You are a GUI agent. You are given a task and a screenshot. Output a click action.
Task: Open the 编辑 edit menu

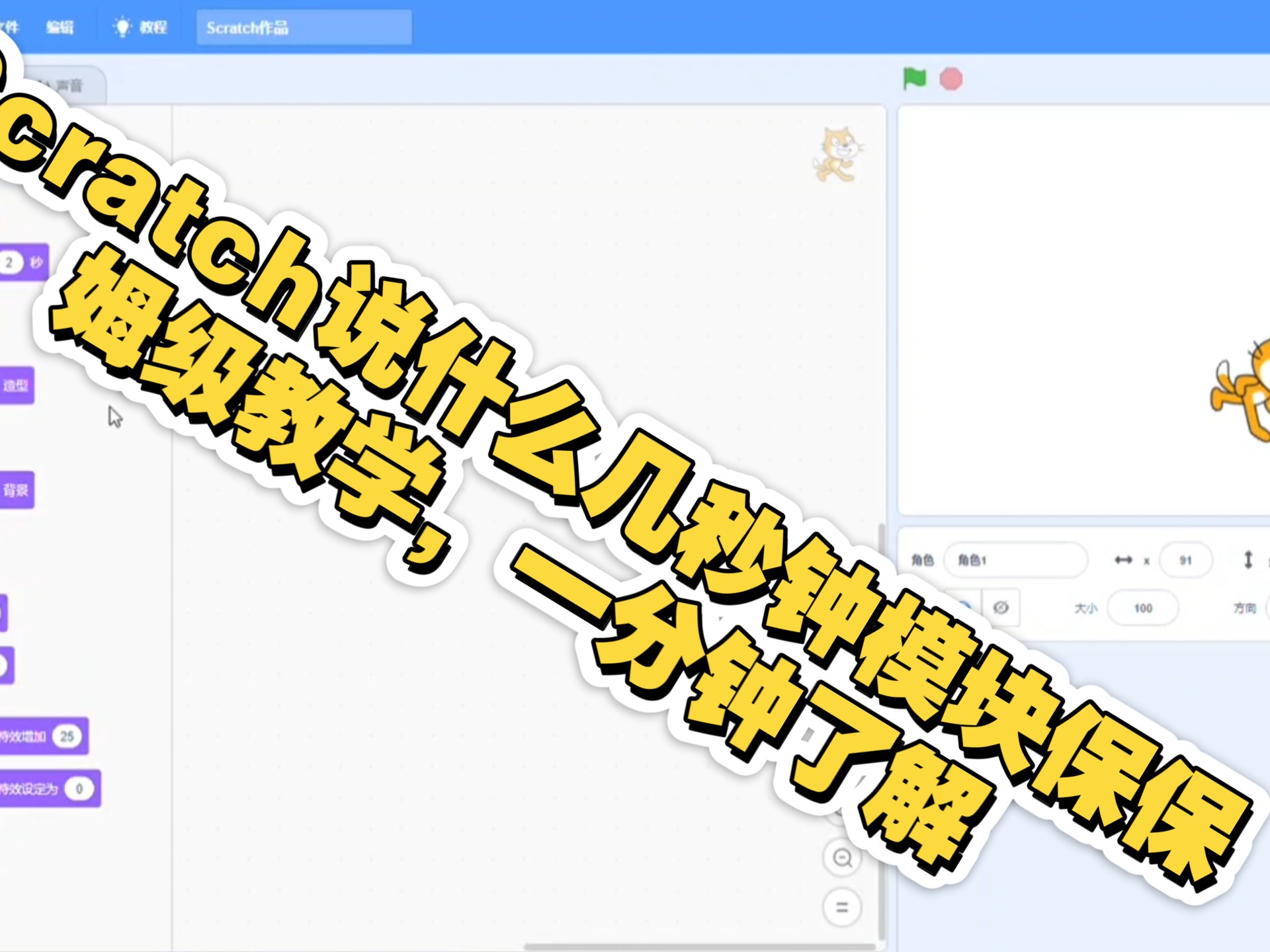coord(60,27)
